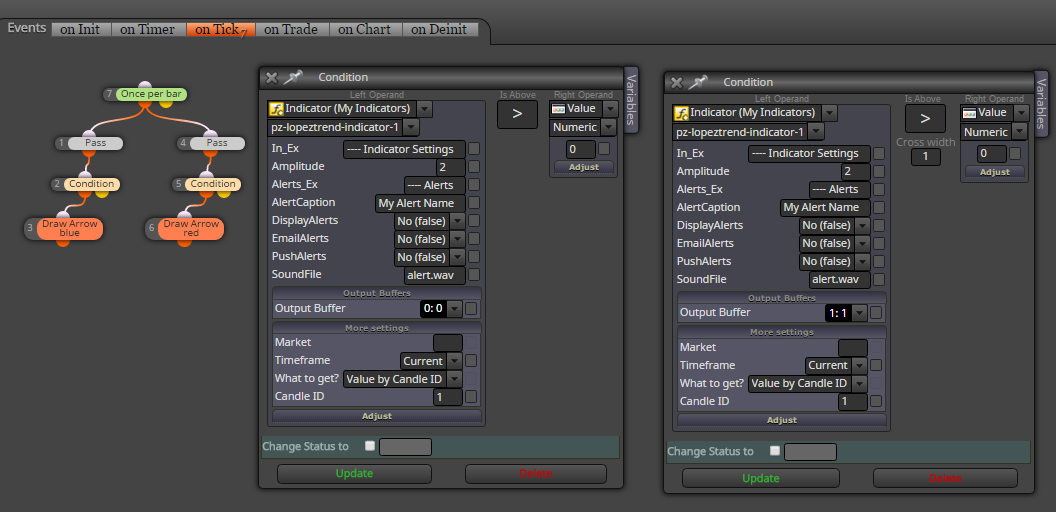Click the Candle ID field in right panel

(853, 402)
